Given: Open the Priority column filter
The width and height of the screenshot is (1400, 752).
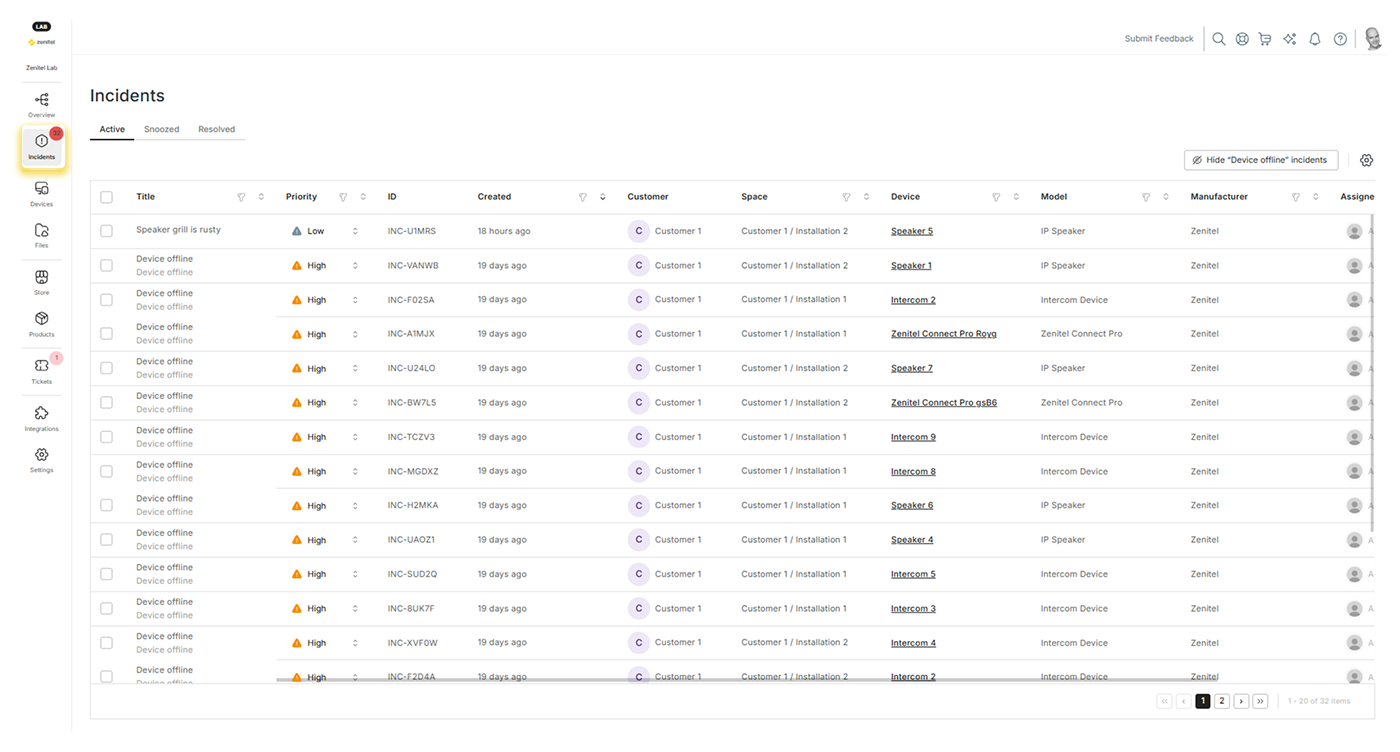Looking at the screenshot, I should pyautogui.click(x=343, y=197).
